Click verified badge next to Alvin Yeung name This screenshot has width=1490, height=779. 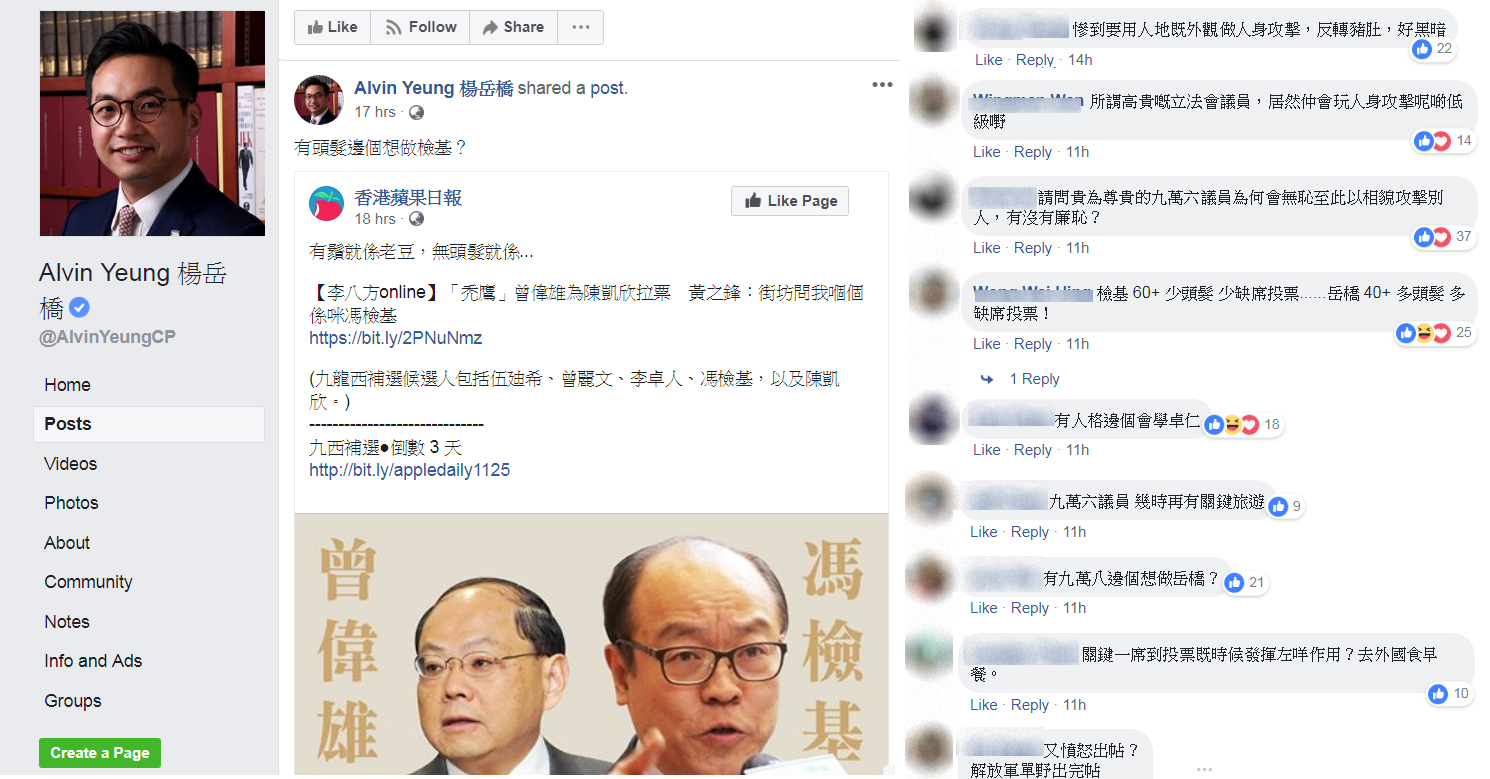(x=79, y=306)
